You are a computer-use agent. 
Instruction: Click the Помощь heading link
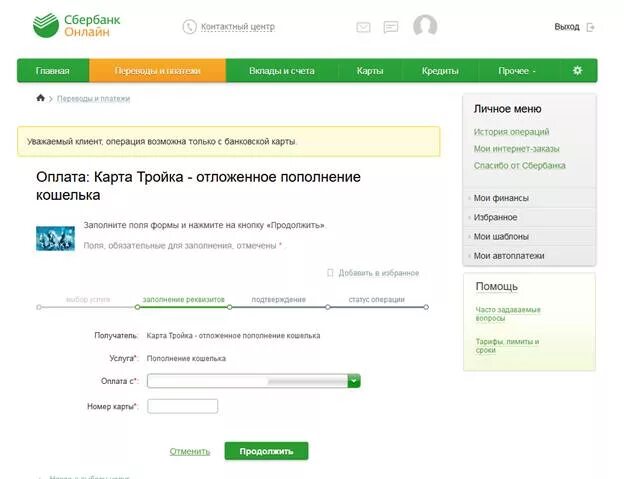[497, 286]
